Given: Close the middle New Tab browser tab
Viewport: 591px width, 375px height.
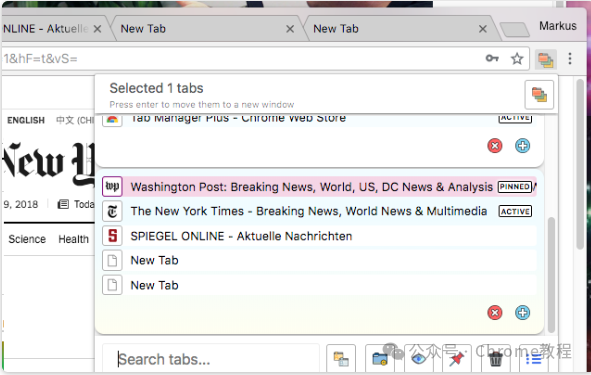Looking at the screenshot, I should [290, 29].
